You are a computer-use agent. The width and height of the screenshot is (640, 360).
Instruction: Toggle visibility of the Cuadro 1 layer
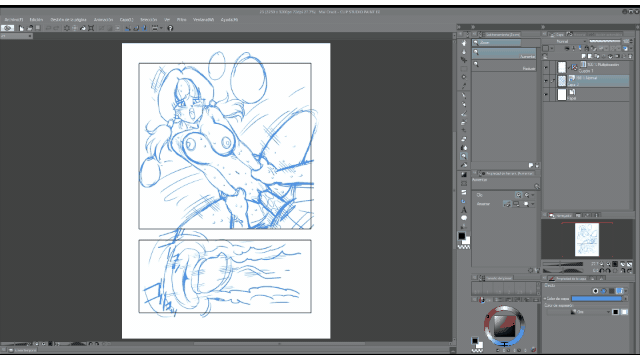(x=546, y=67)
